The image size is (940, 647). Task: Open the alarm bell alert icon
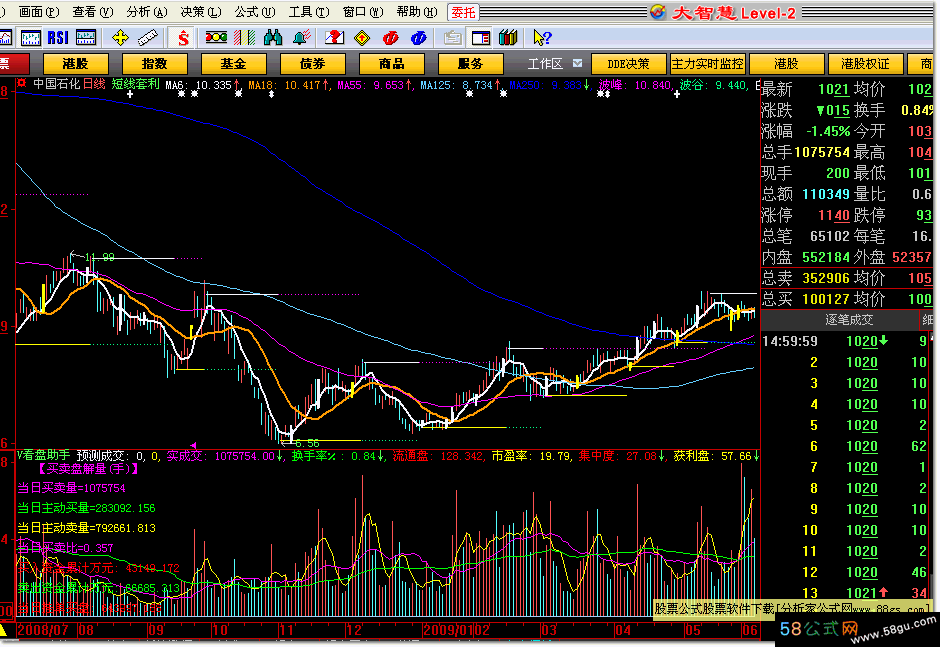pyautogui.click(x=302, y=38)
